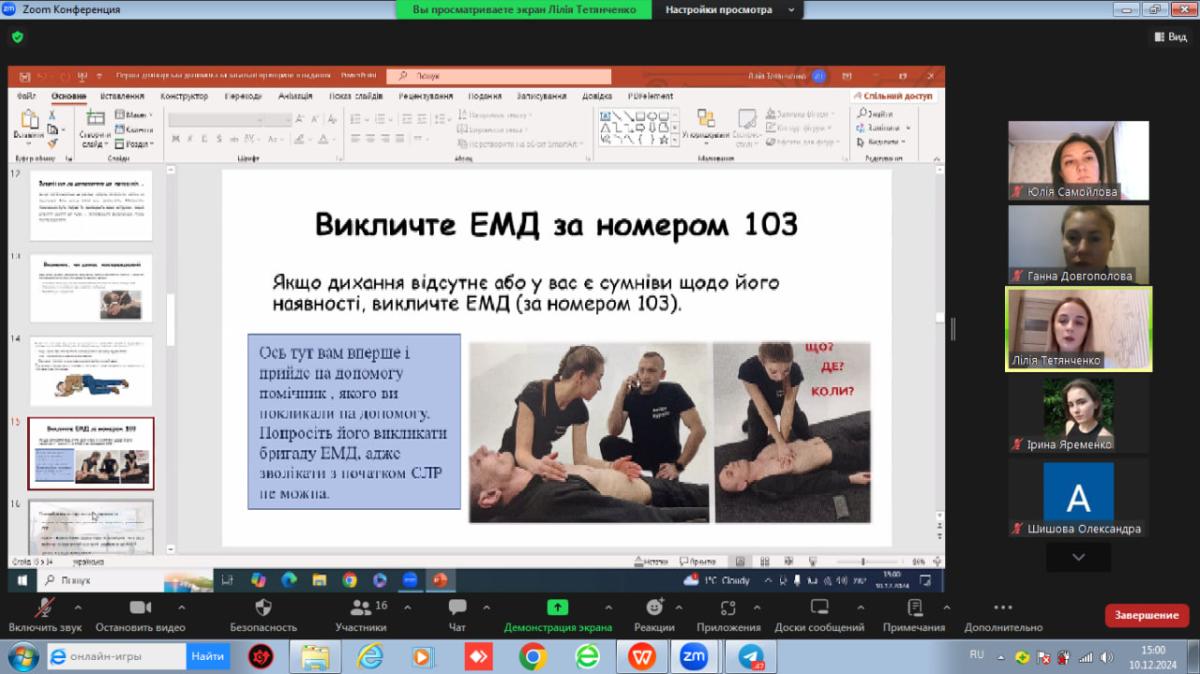
Task: Open the Чат chat panel
Action: tap(457, 609)
